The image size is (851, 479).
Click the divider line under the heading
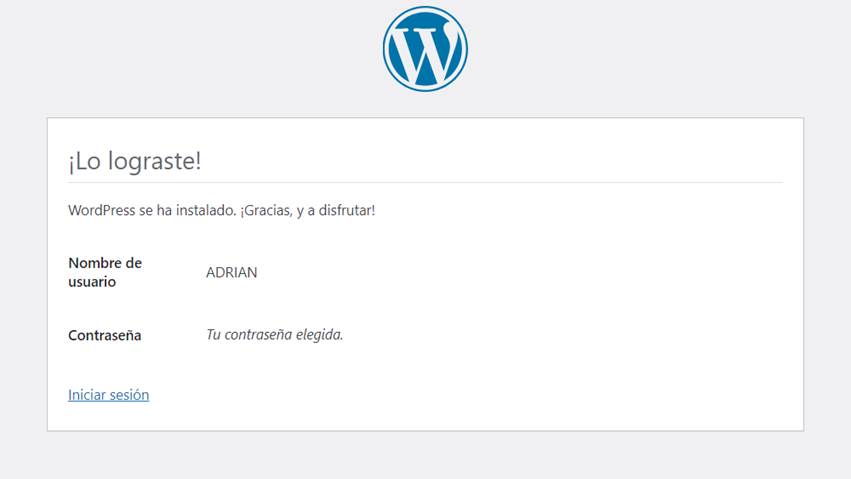(x=425, y=182)
